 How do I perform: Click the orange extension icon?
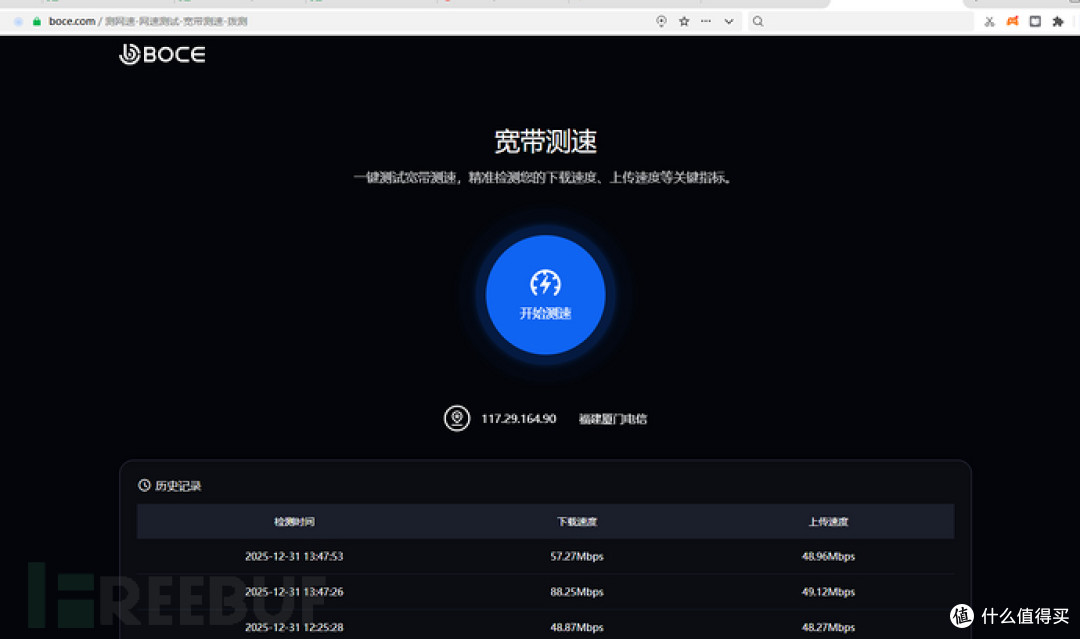coord(1012,21)
